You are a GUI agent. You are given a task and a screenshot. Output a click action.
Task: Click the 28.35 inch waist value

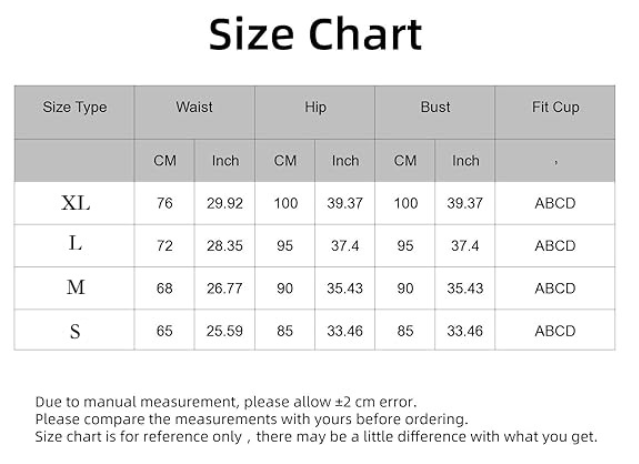click(x=225, y=246)
